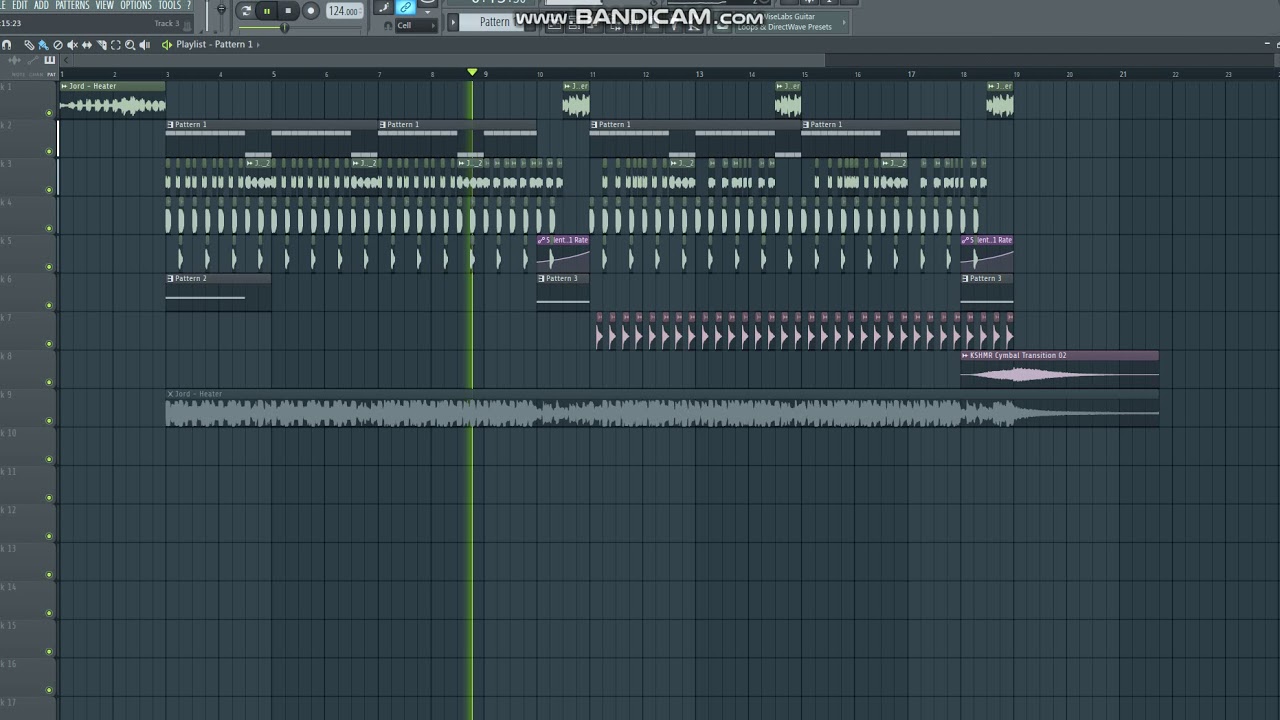Screen dimensions: 1280x720
Task: Select the Draw pencil tool
Action: (29, 45)
